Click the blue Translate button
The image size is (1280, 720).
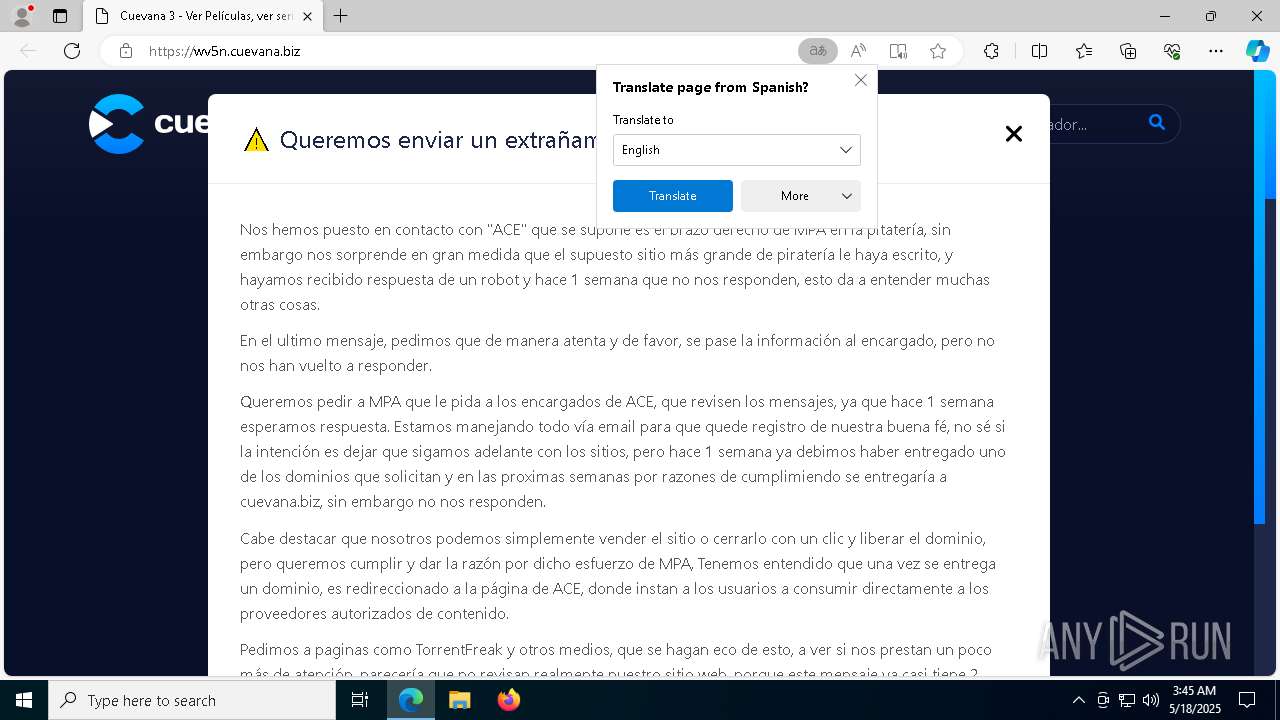673,196
